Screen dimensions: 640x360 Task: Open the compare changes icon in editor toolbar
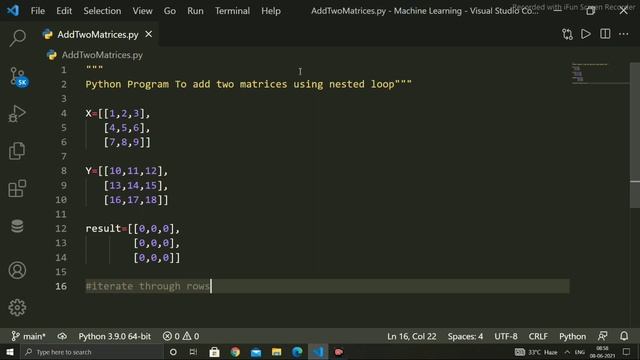pyautogui.click(x=567, y=34)
